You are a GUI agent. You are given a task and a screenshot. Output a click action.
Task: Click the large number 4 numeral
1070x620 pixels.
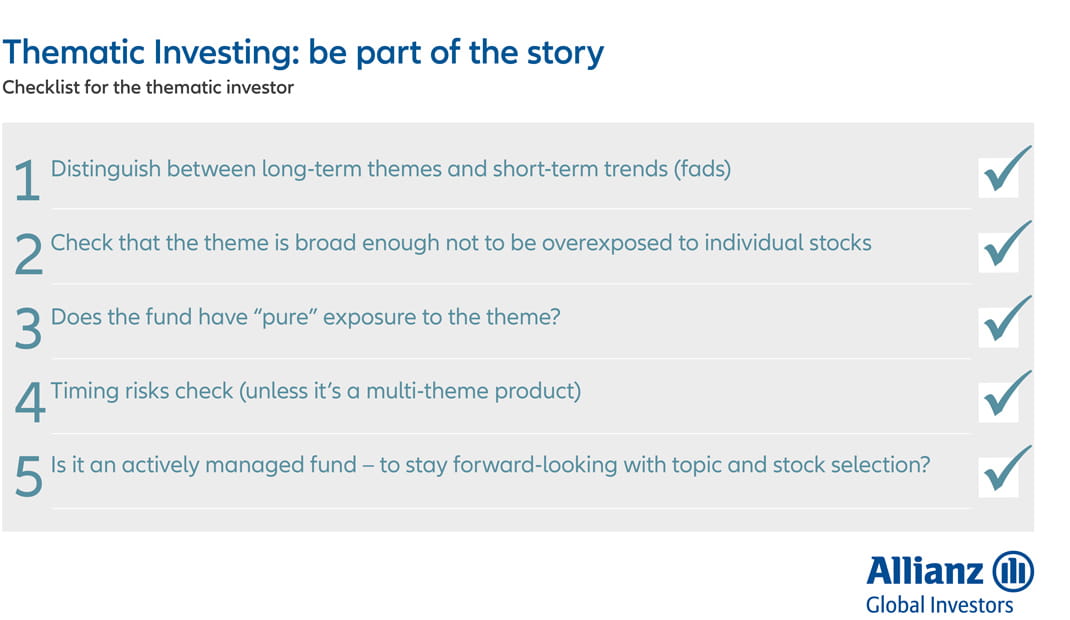[30, 402]
